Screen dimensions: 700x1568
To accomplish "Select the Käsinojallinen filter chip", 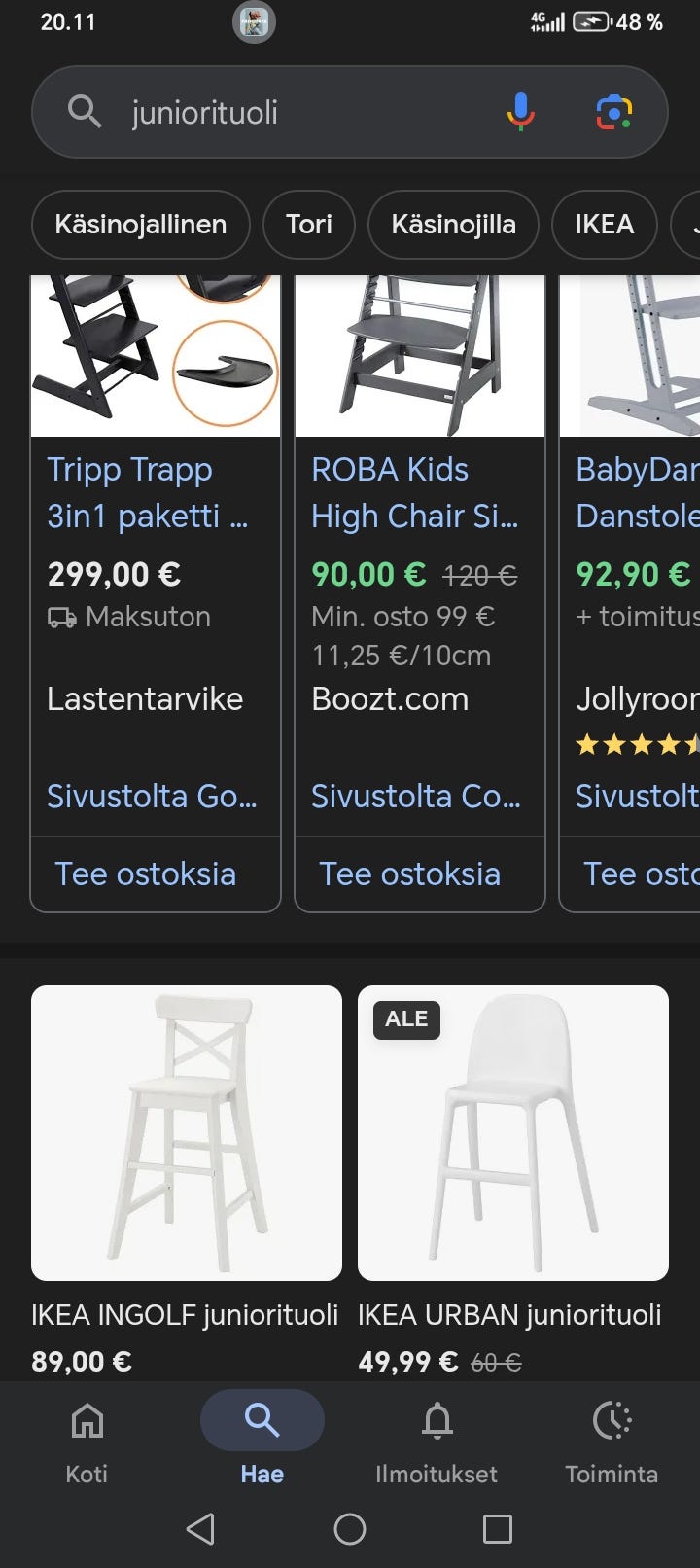I will point(140,225).
